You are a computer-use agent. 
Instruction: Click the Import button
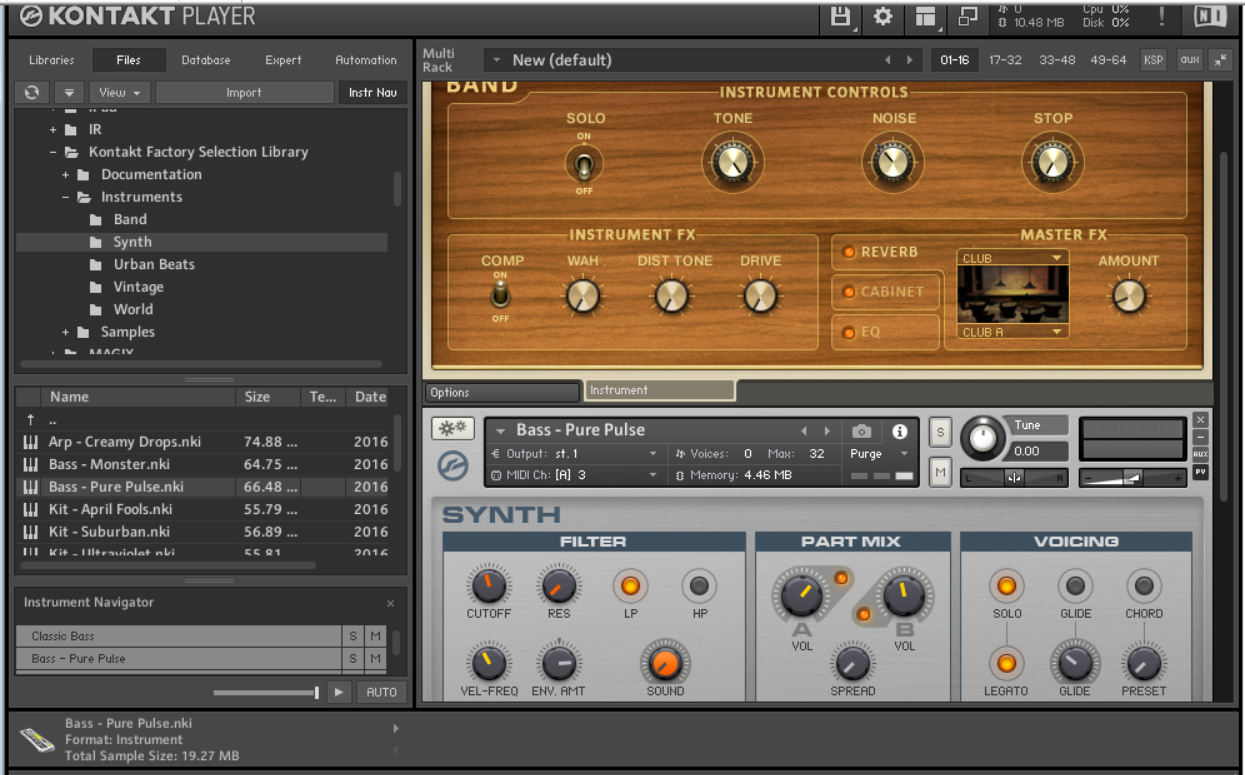(x=244, y=92)
